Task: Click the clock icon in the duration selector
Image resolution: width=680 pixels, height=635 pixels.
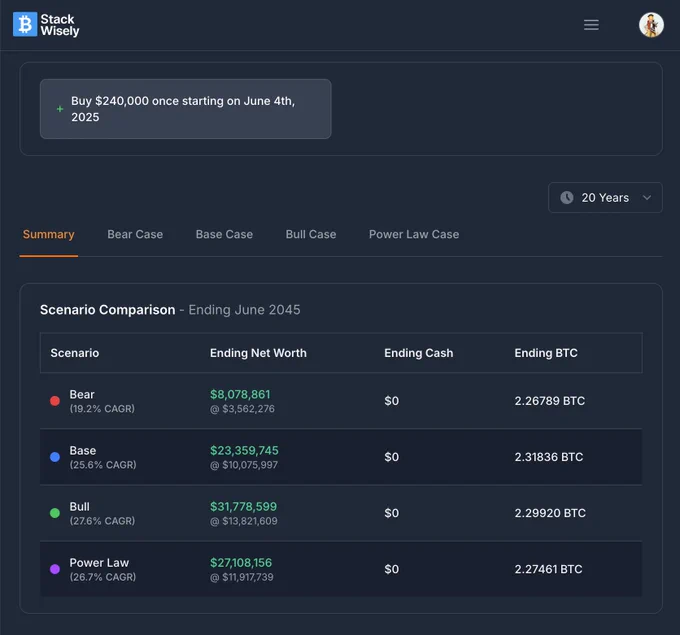Action: pyautogui.click(x=567, y=198)
